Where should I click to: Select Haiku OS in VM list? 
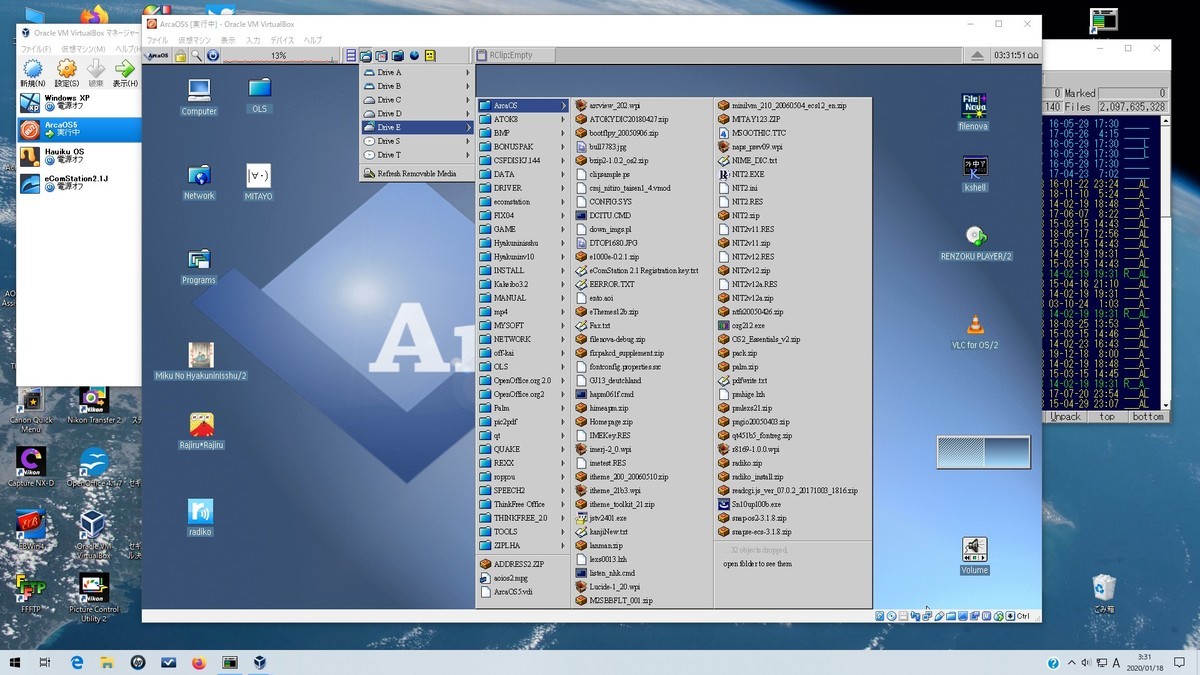point(78,157)
